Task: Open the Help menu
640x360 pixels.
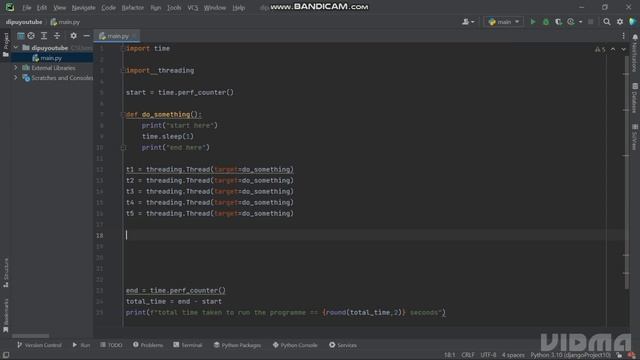Action: (239, 8)
